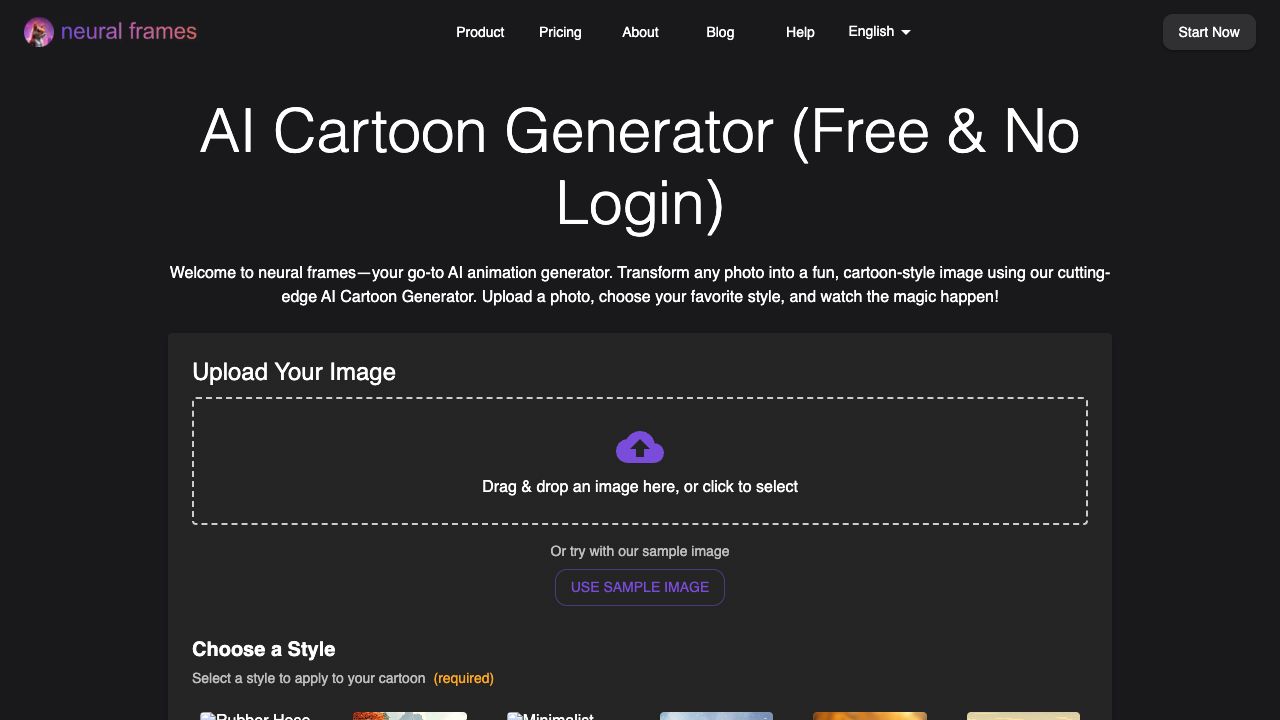The height and width of the screenshot is (720, 1280).
Task: Select the rightmost beige style thumbnail
Action: pos(1024,717)
